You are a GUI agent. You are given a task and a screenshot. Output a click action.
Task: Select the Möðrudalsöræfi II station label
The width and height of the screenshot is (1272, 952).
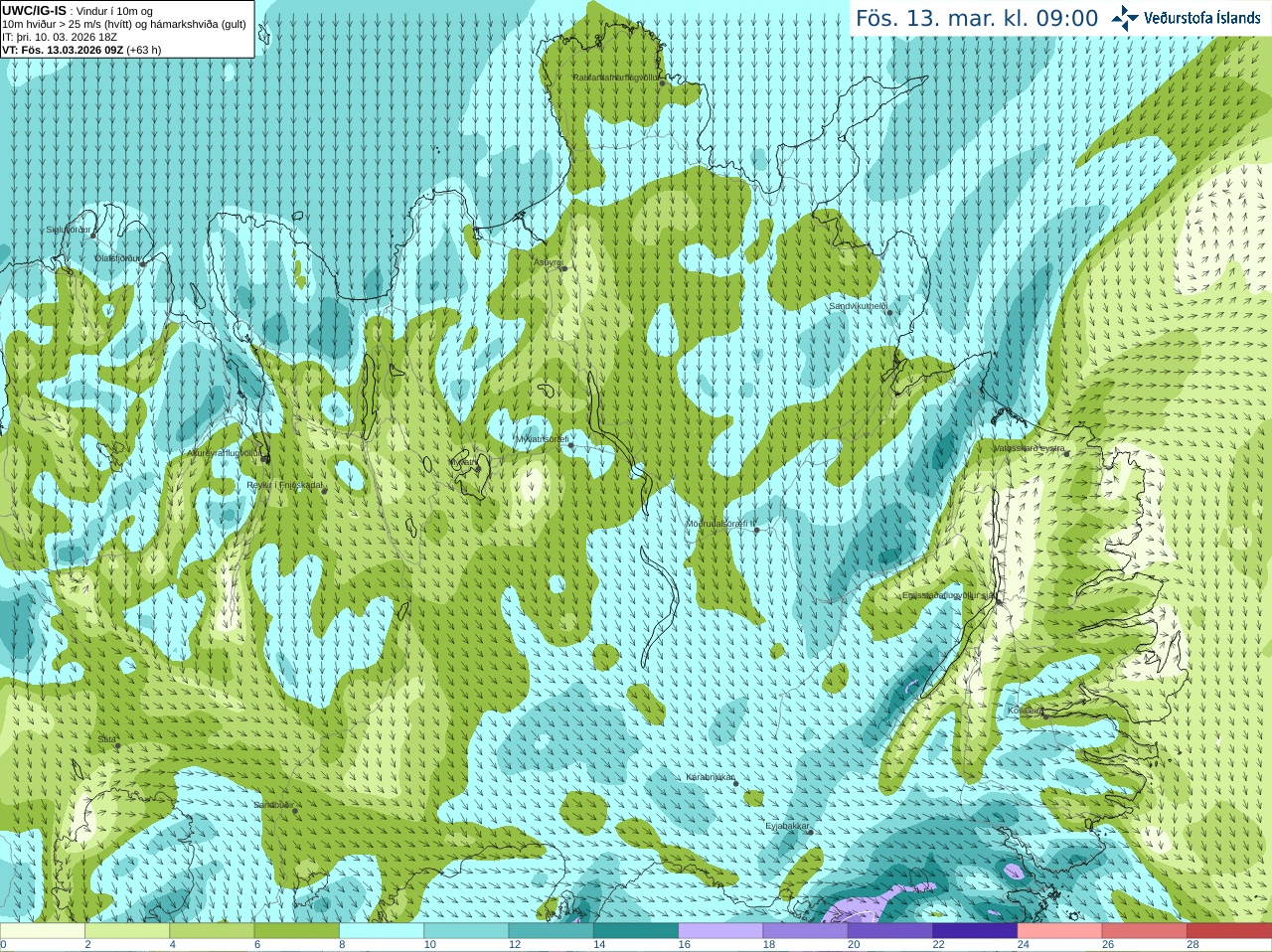[721, 524]
